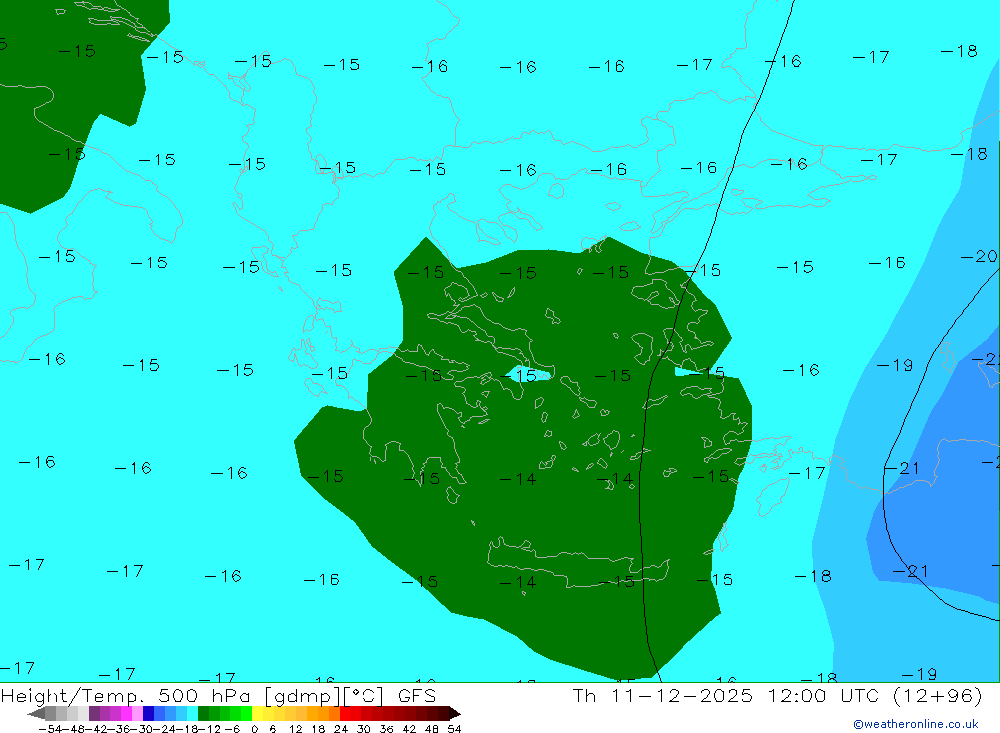Click the 'GFS' model name in the title
This screenshot has width=1000, height=733.
click(416, 695)
